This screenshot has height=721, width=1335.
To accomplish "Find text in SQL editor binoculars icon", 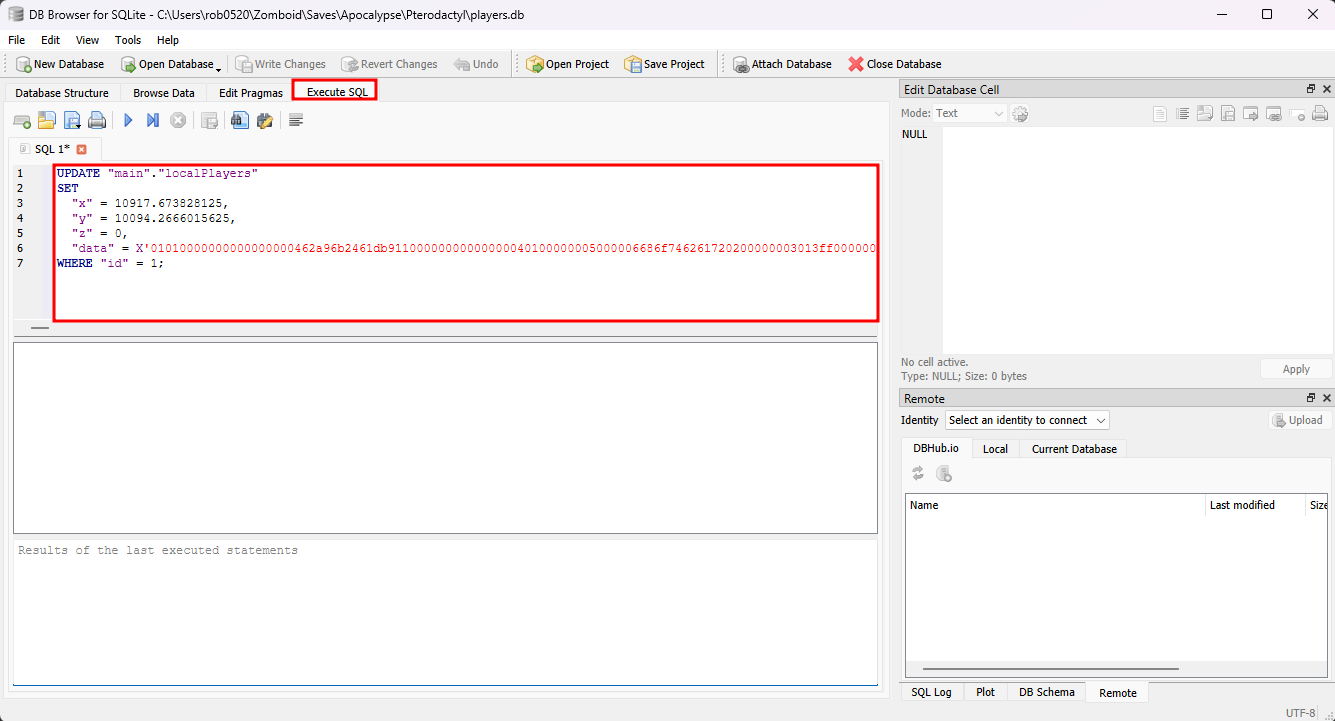I will (x=239, y=120).
